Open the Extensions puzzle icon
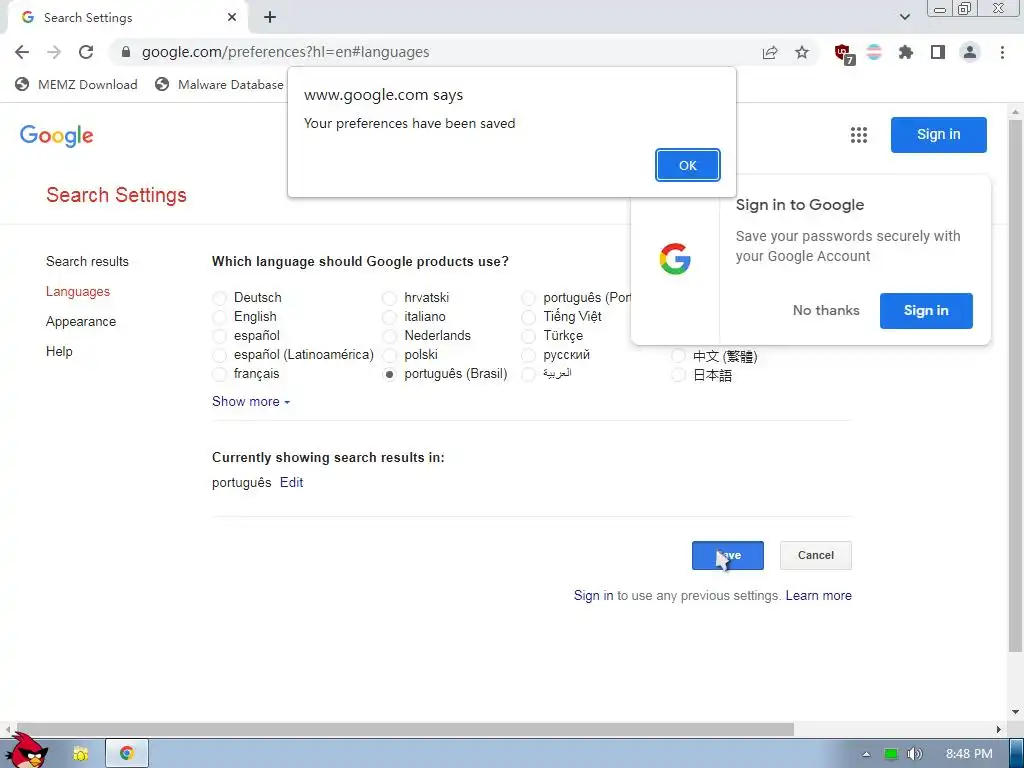1024x768 pixels. [906, 52]
